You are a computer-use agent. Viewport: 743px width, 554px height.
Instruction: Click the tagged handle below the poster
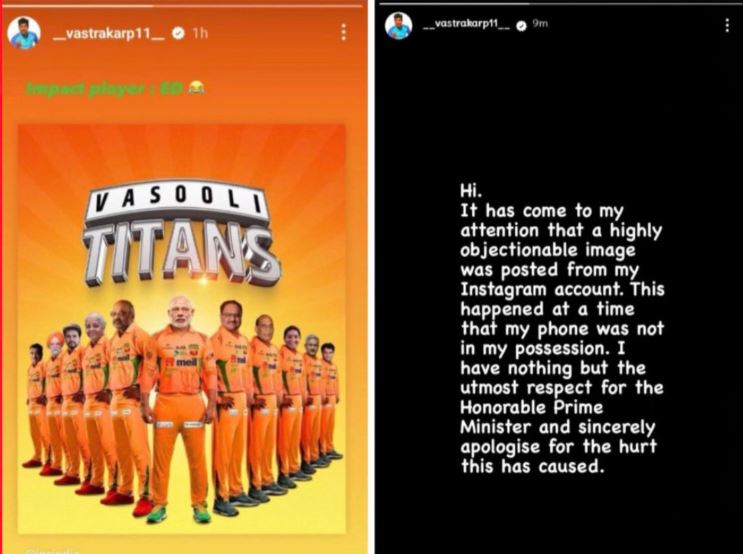click(x=53, y=551)
